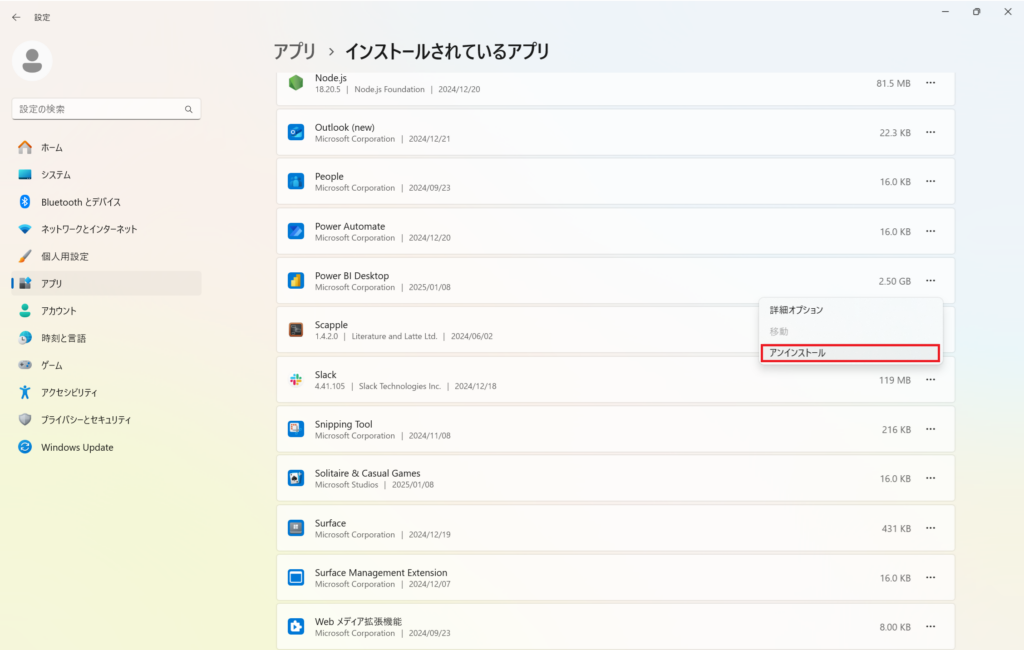Image resolution: width=1024 pixels, height=650 pixels.
Task: Open アクセシビリティ settings
Action: point(106,393)
